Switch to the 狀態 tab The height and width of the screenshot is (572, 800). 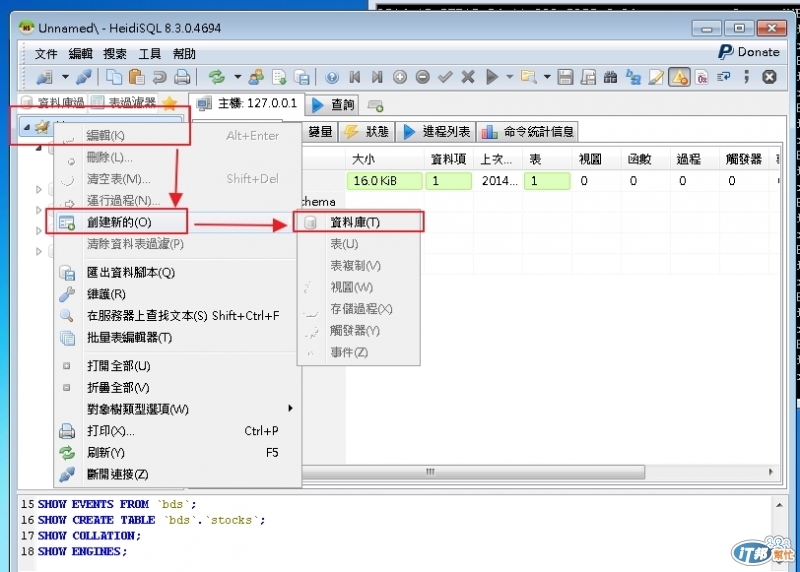click(366, 132)
